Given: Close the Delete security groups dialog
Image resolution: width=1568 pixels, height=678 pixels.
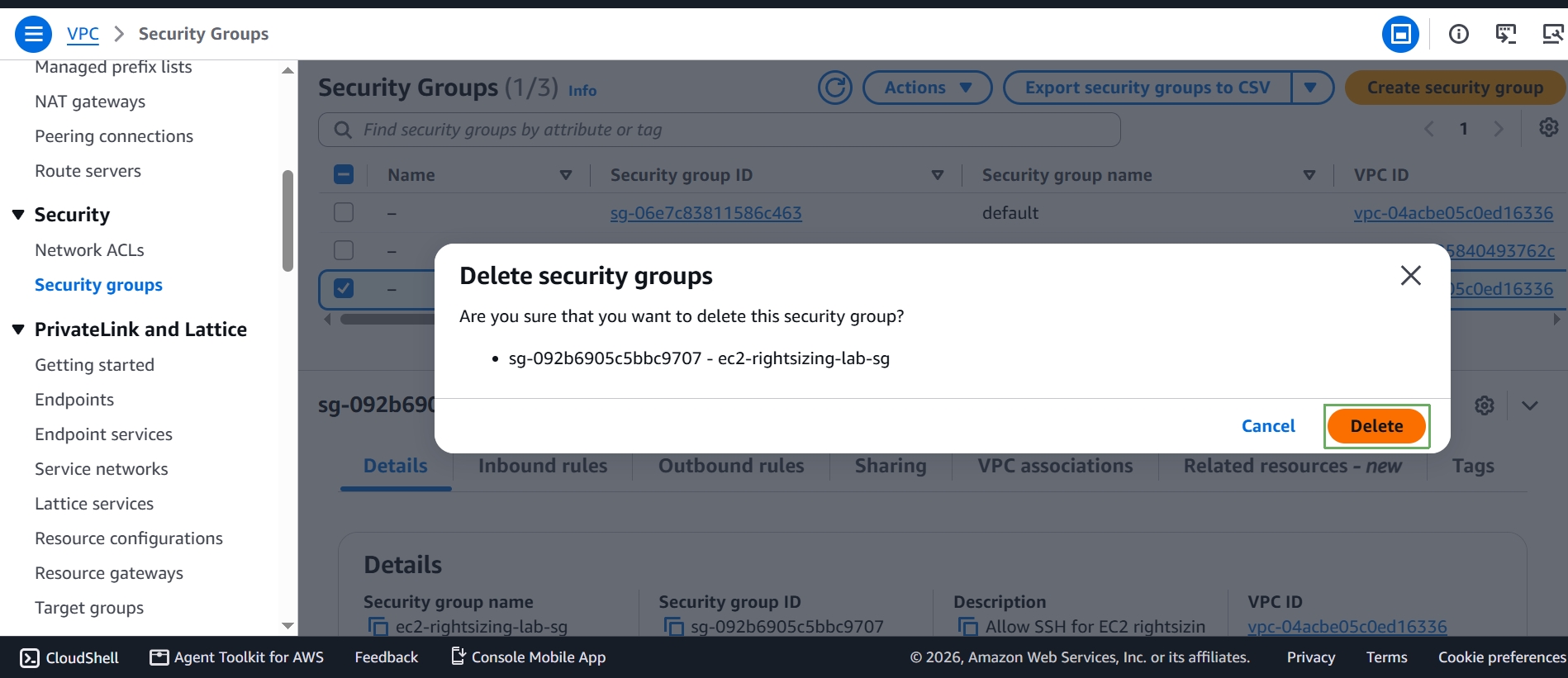Looking at the screenshot, I should (x=1410, y=275).
